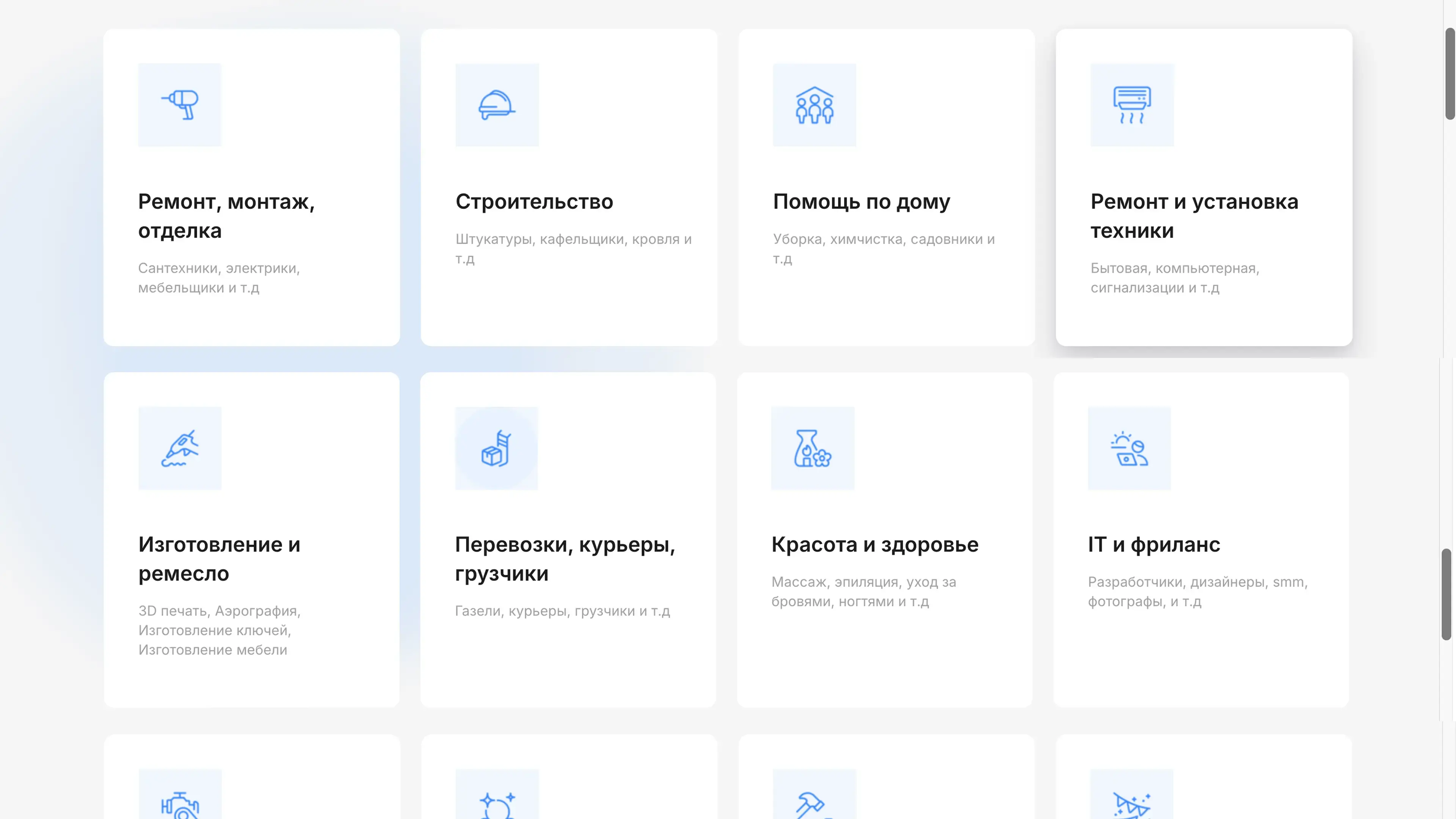Open the IT и фриланс heading
1456x819 pixels.
coord(1153,544)
